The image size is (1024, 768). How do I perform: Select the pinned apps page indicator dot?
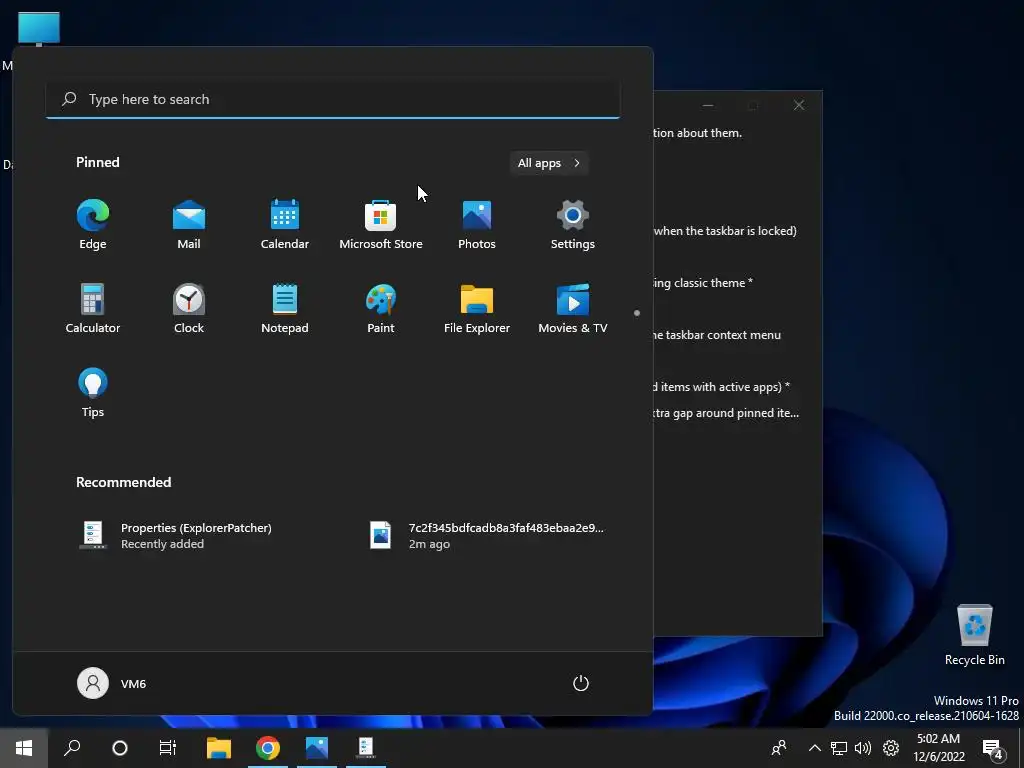coord(637,313)
